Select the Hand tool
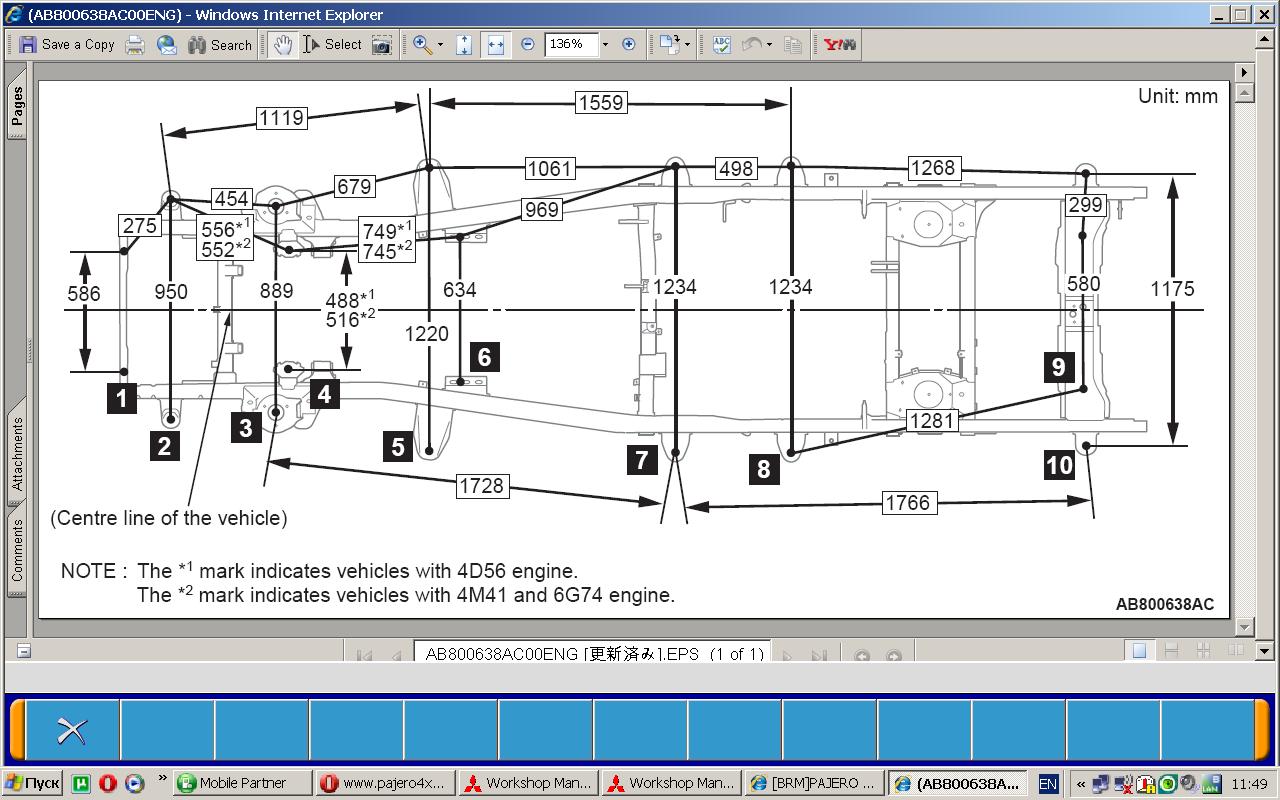Screen dimensions: 1280x800 (x=283, y=44)
